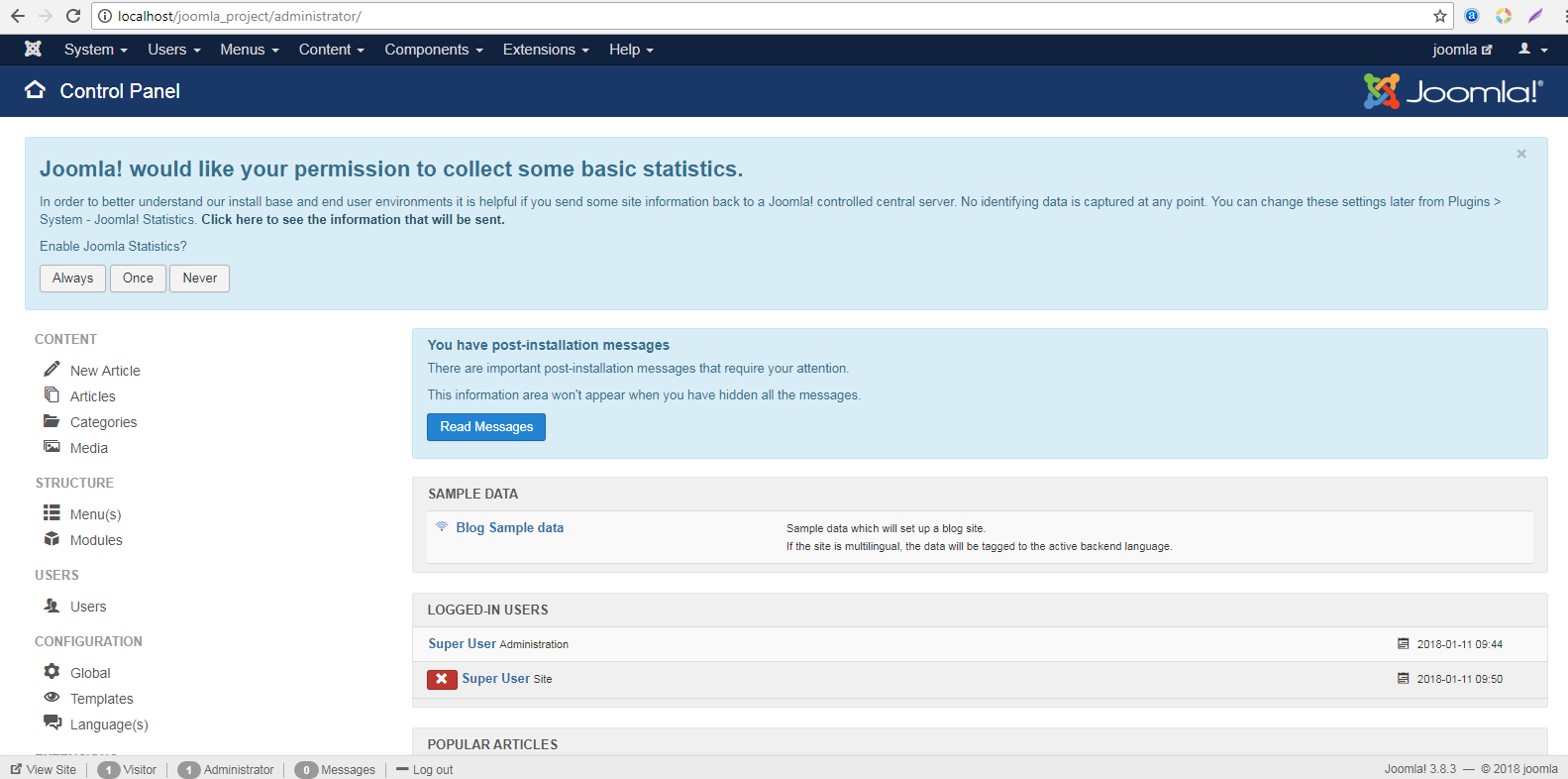This screenshot has height=779, width=1568.
Task: Click the Menu(s) list icon
Action: pyautogui.click(x=52, y=512)
